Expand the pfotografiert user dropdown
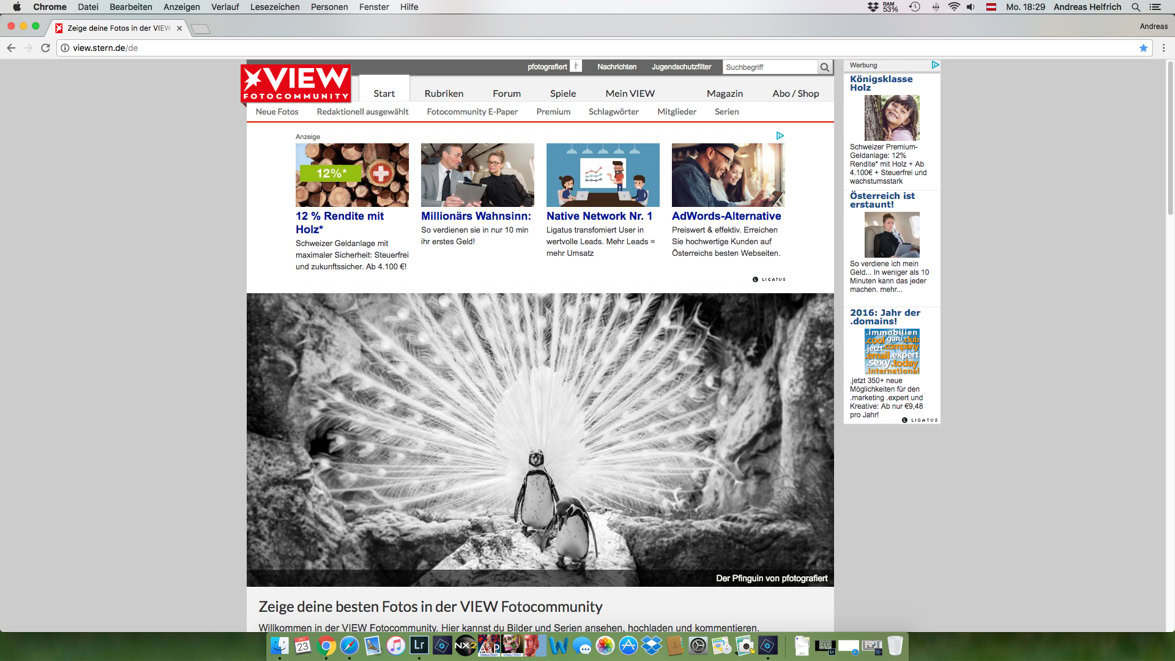 [576, 67]
